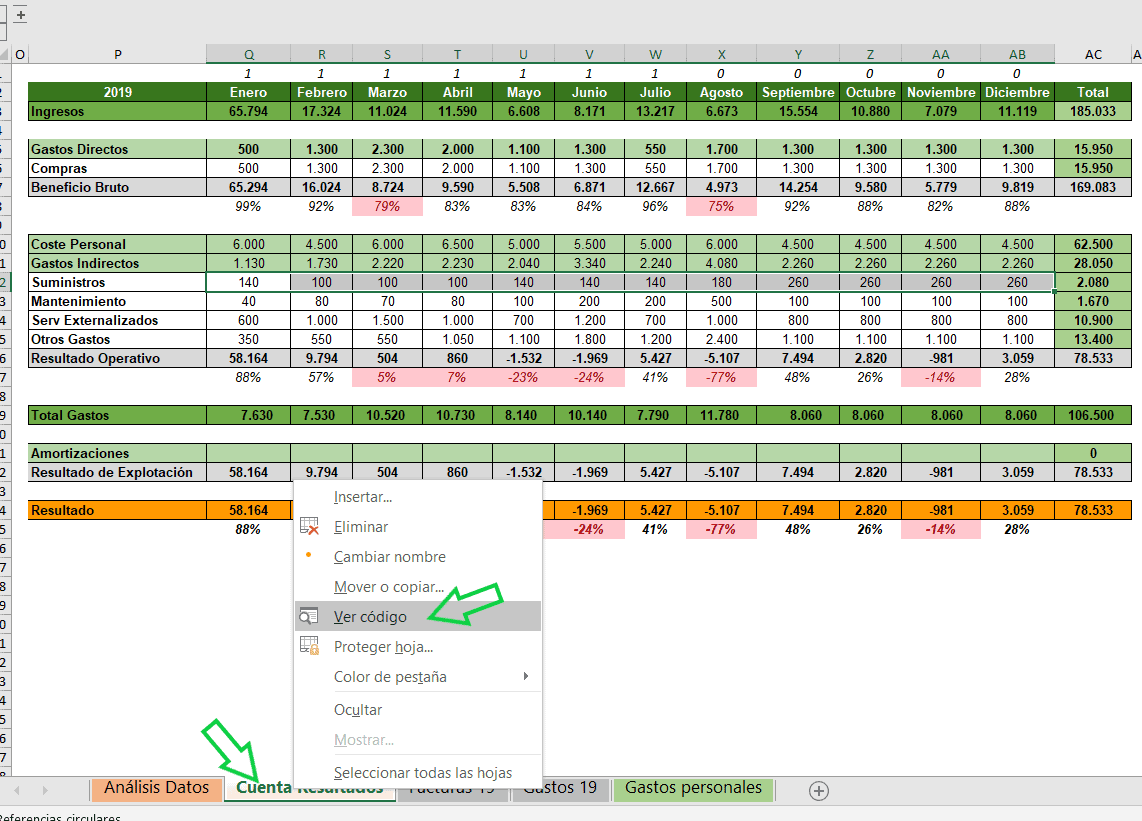The image size is (1142, 821).
Task: Select column AA header
Action: point(940,54)
